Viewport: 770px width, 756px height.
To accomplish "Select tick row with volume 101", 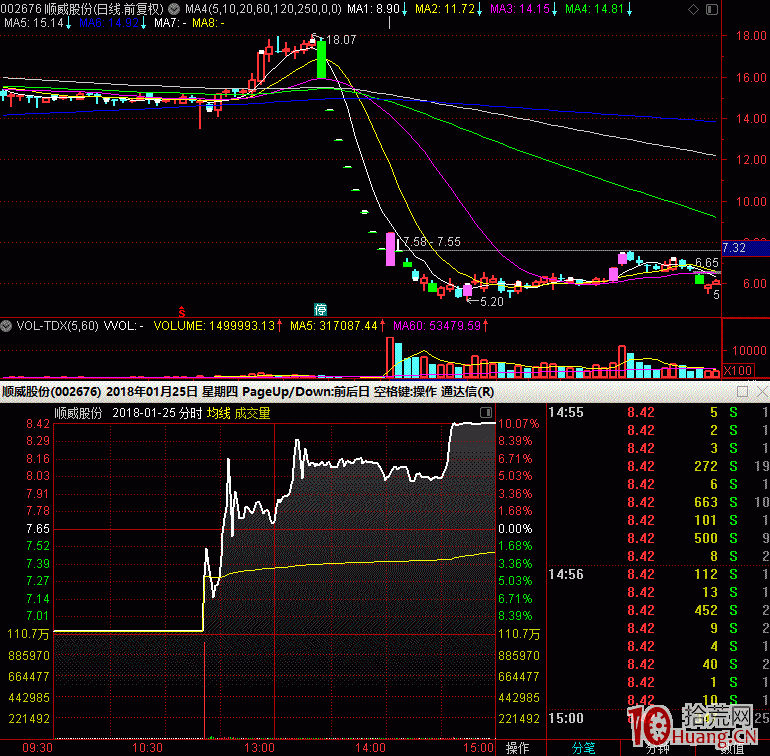I will click(658, 520).
